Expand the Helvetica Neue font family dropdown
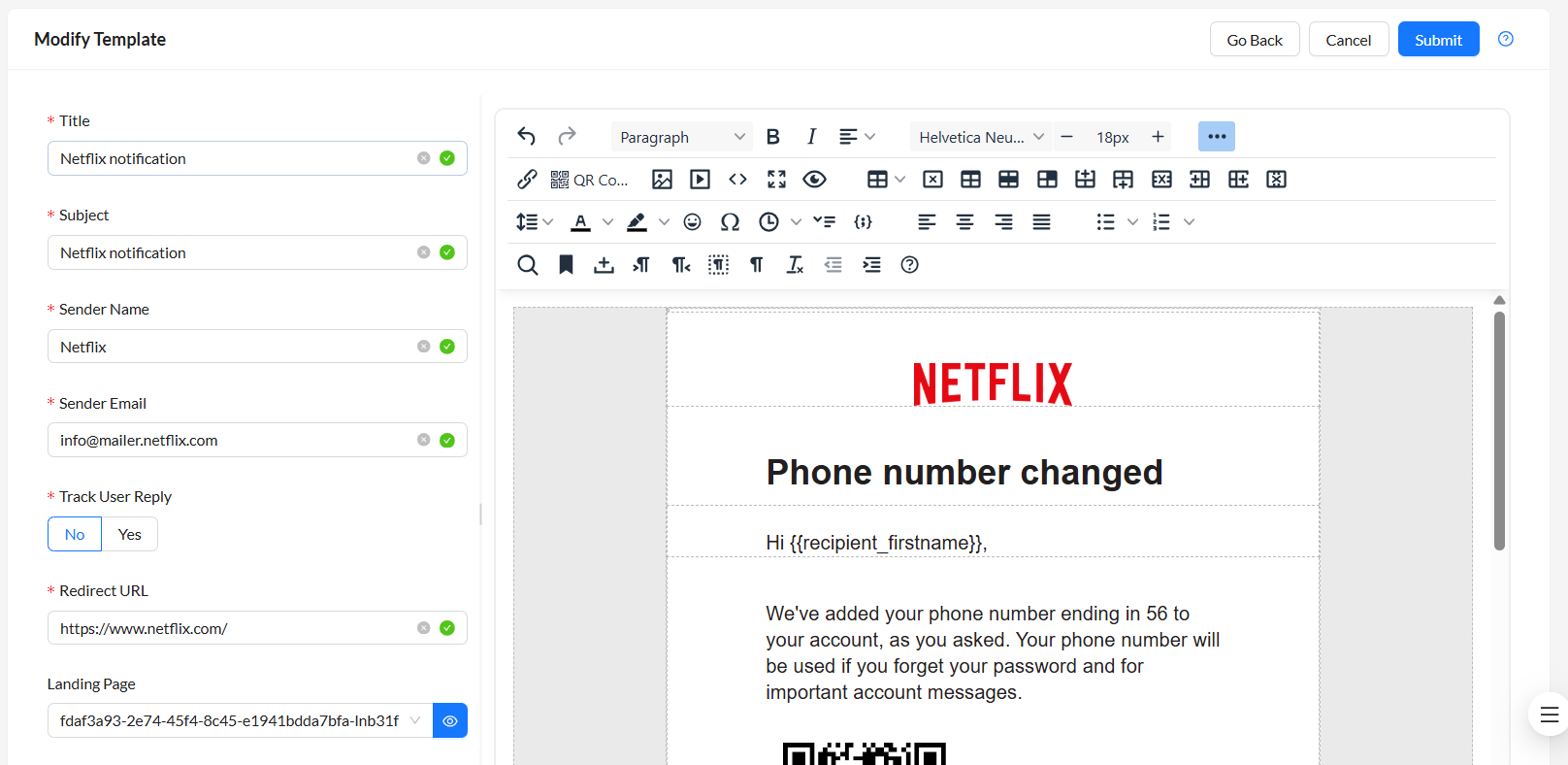The image size is (1568, 765). 980,137
